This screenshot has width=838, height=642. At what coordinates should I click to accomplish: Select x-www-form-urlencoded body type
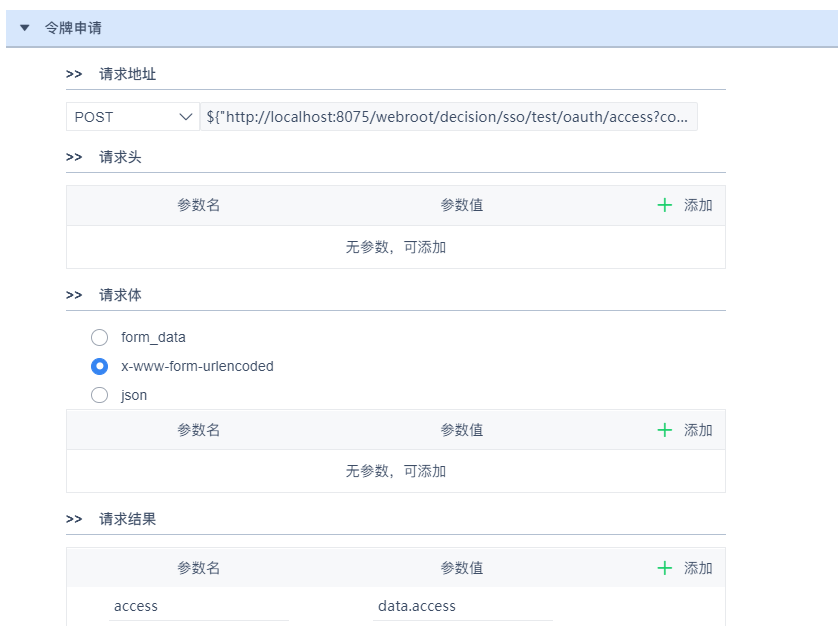[99, 366]
